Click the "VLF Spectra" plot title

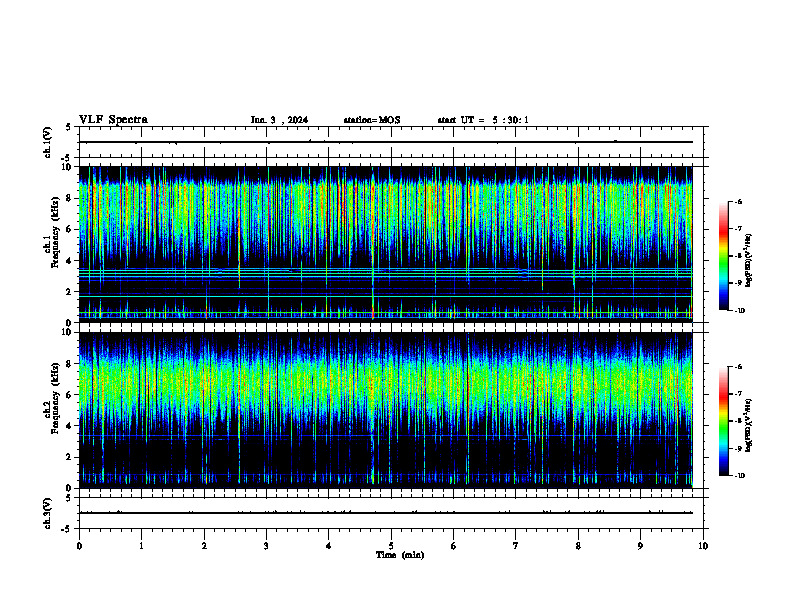(x=114, y=120)
